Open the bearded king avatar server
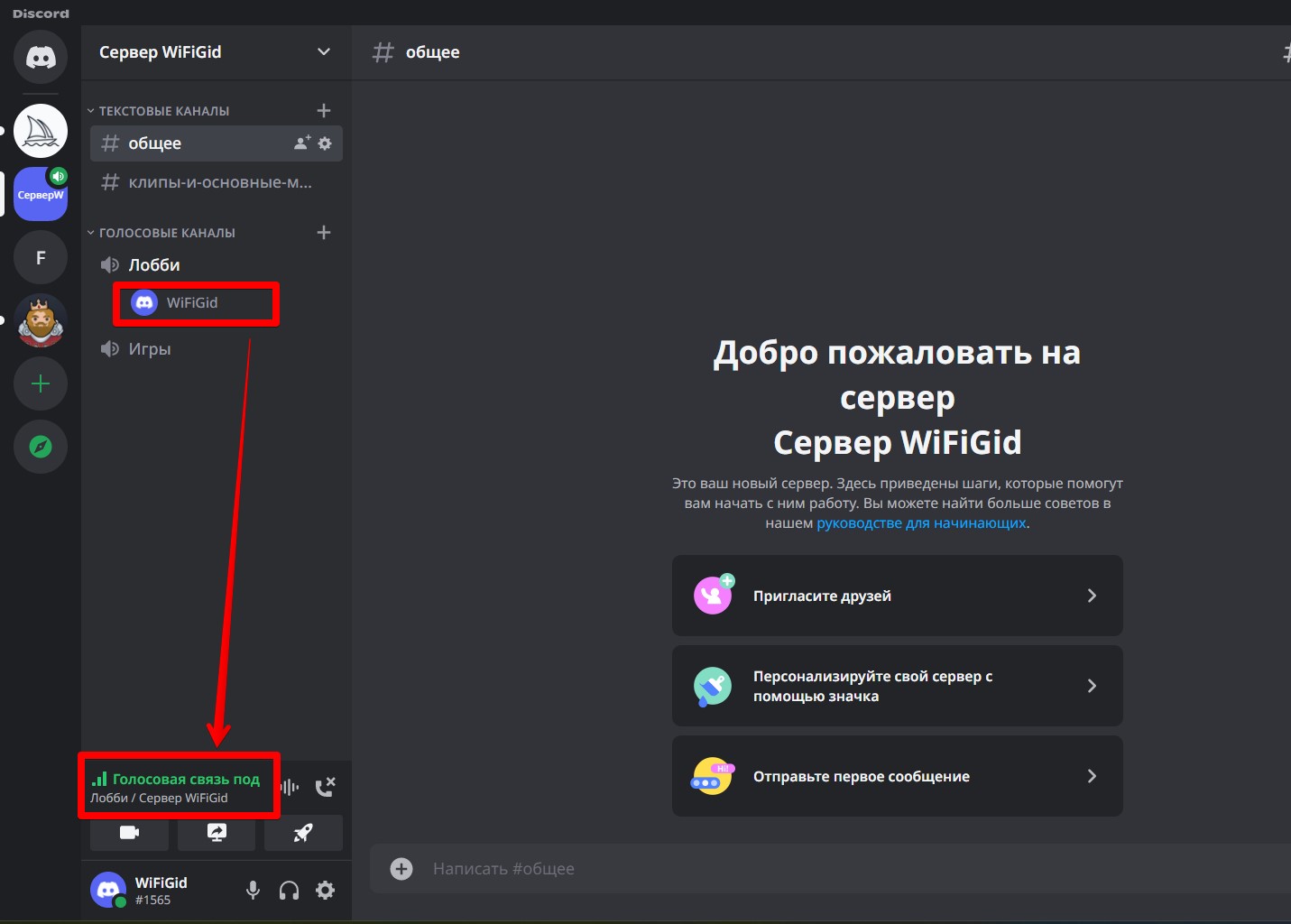1291x924 pixels. click(x=41, y=320)
